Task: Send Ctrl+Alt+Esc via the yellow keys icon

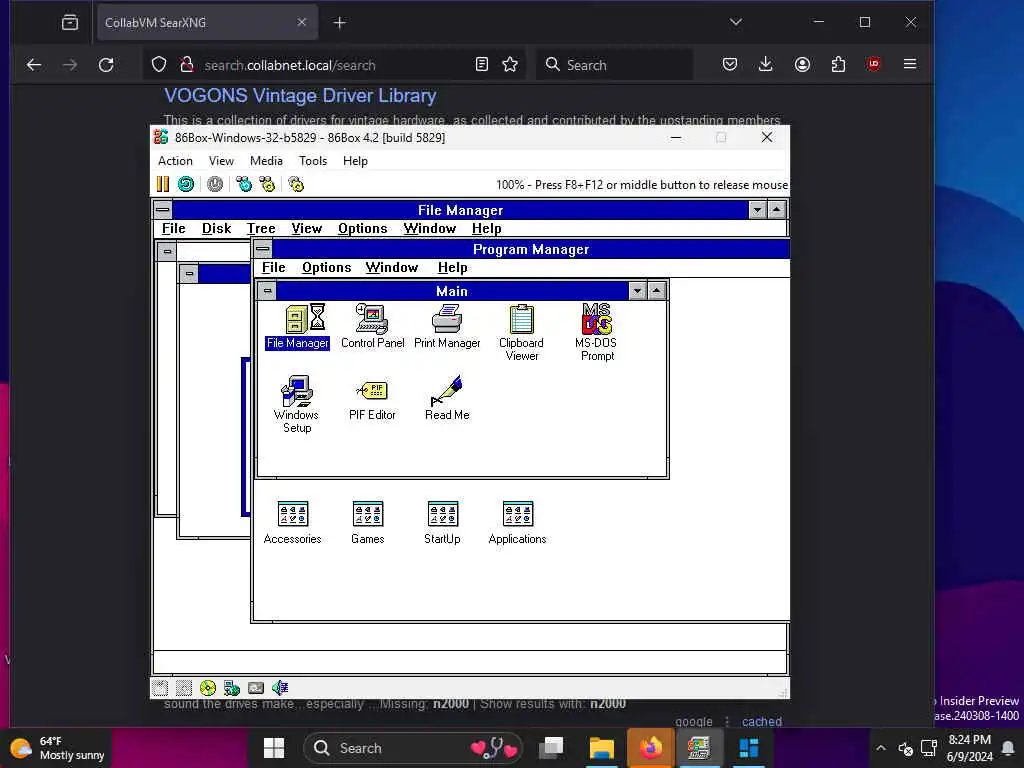Action: coord(267,184)
